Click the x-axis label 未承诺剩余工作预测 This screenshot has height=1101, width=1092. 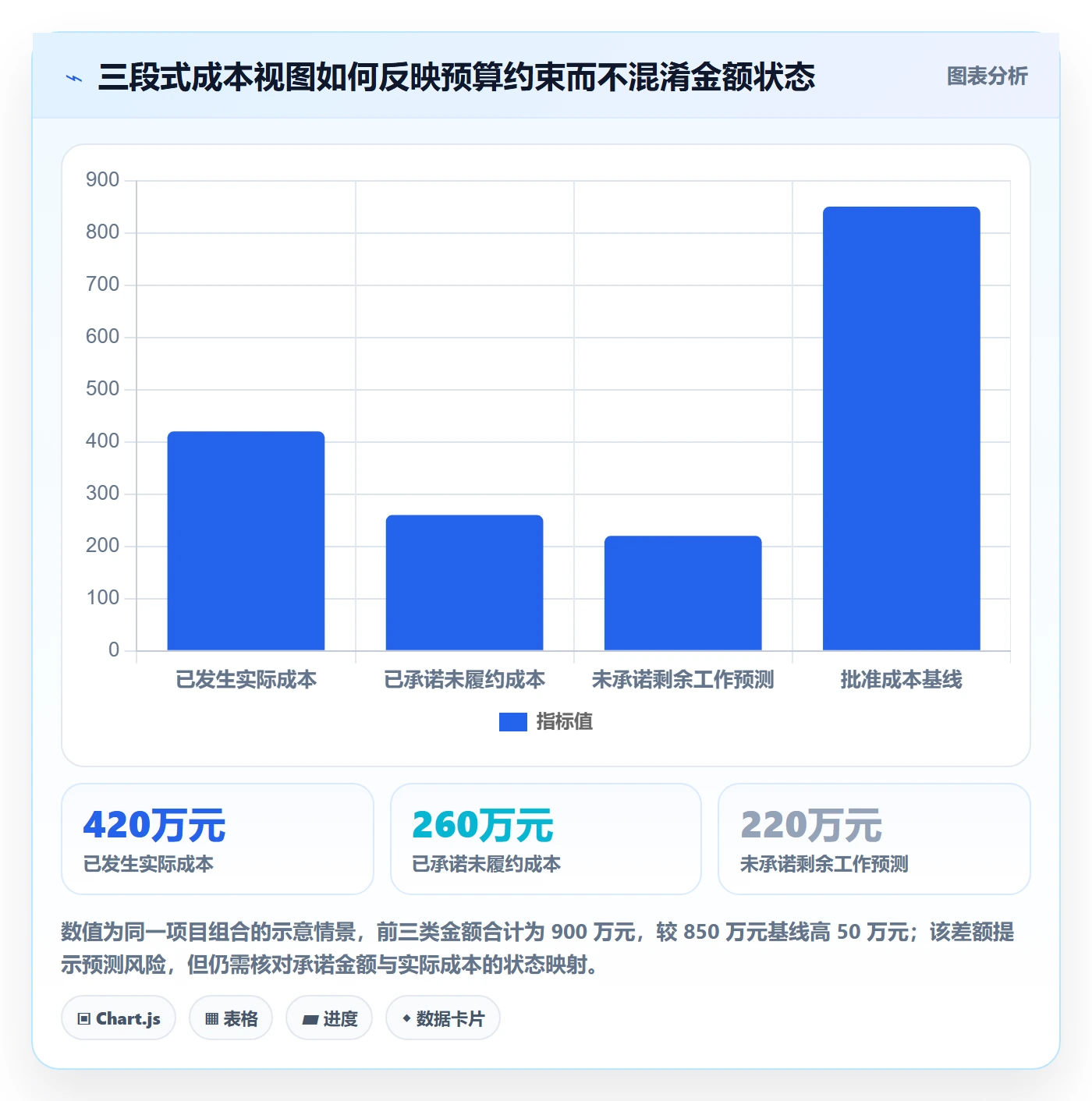(x=682, y=680)
